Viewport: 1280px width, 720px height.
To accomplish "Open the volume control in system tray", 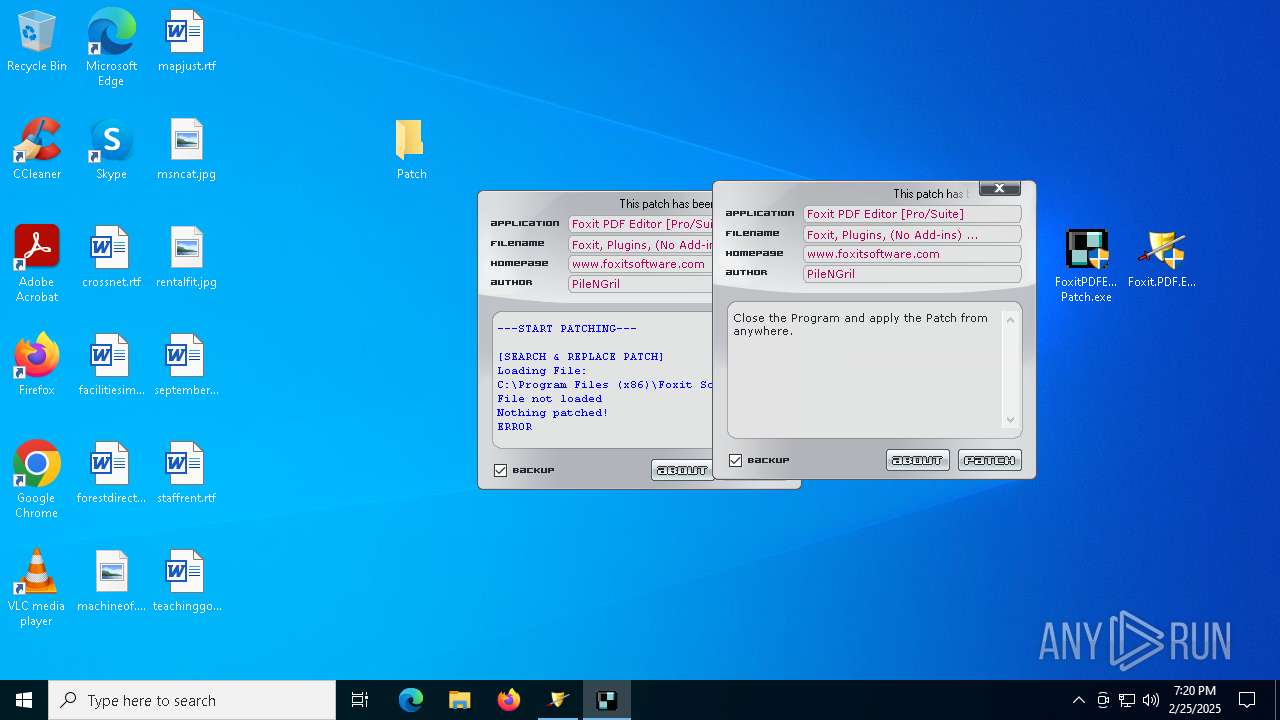I will tap(1150, 700).
